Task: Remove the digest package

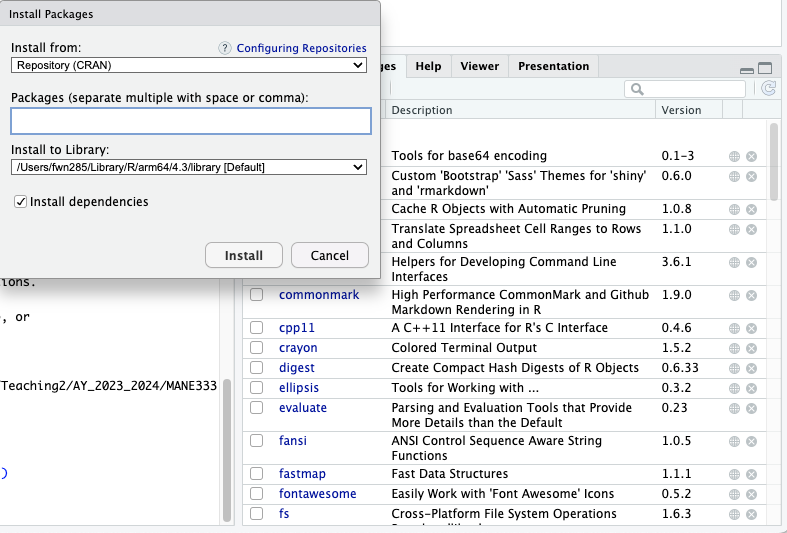Action: [751, 368]
